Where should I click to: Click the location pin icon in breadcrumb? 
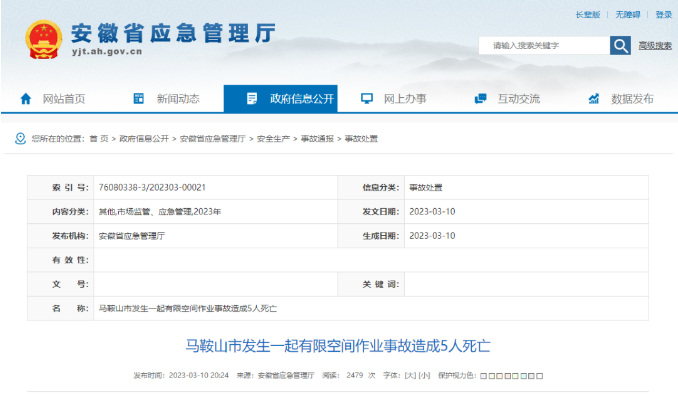(x=20, y=138)
